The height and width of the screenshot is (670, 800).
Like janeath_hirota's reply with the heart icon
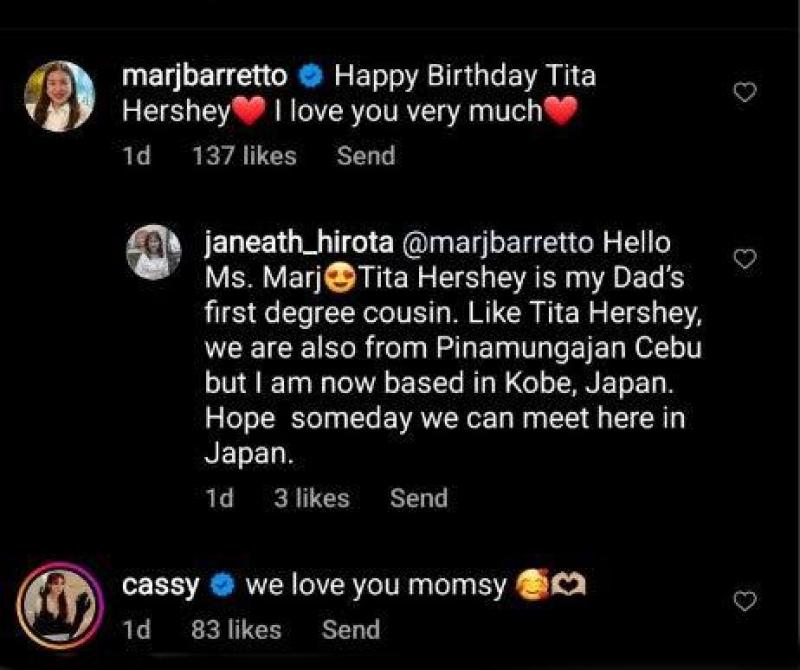745,259
